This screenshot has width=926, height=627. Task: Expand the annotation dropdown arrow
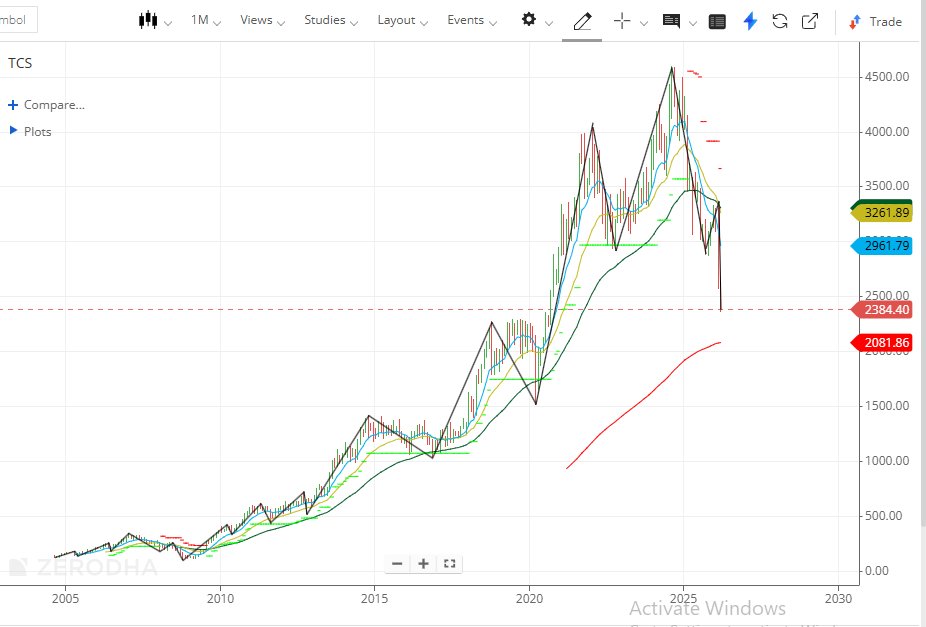693,23
